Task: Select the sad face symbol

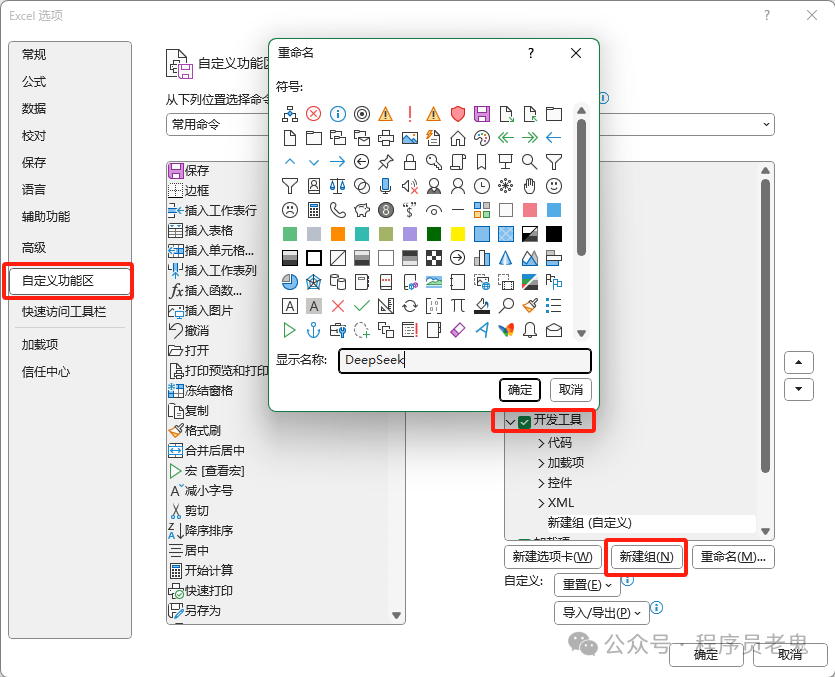Action: (x=290, y=210)
